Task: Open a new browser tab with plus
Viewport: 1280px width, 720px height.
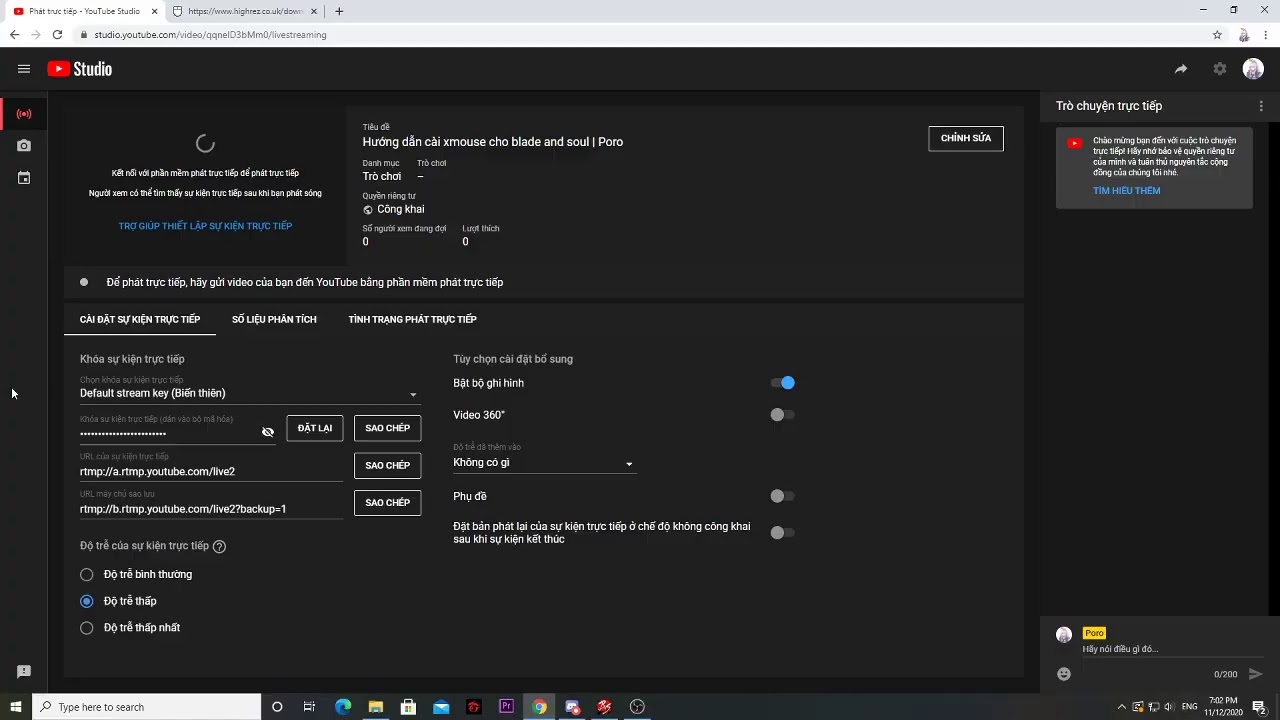Action: tap(339, 11)
